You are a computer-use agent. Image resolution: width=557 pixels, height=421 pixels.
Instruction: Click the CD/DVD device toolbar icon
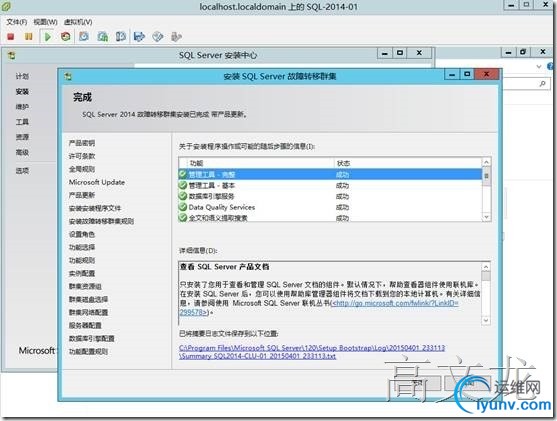tap(158, 36)
